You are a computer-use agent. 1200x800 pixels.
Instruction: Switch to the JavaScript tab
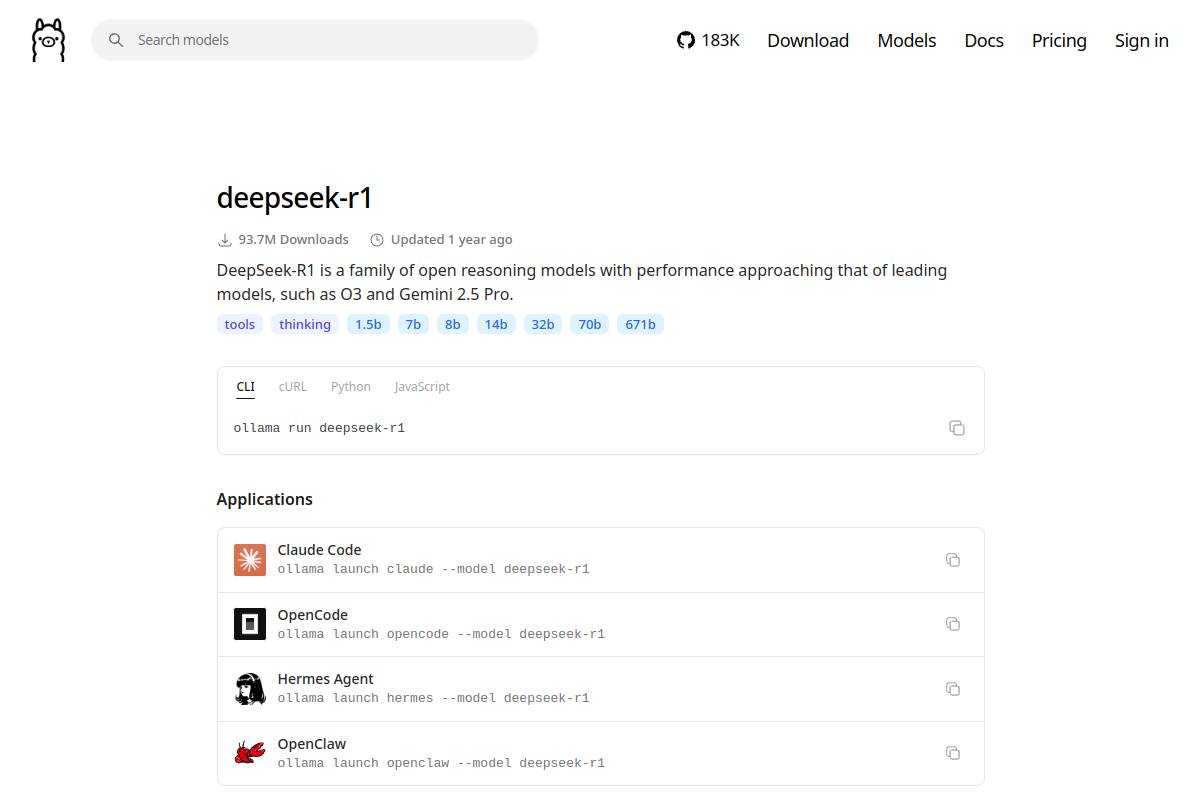click(x=422, y=387)
